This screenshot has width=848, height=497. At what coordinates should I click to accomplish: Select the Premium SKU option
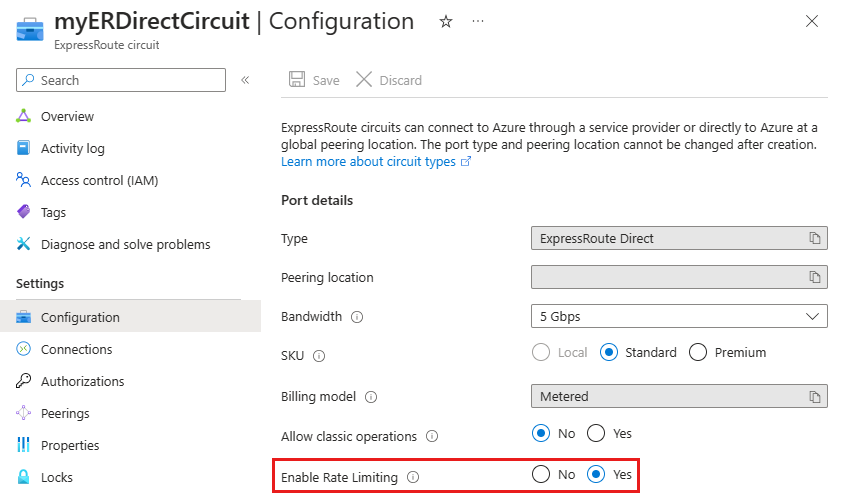pyautogui.click(x=698, y=352)
